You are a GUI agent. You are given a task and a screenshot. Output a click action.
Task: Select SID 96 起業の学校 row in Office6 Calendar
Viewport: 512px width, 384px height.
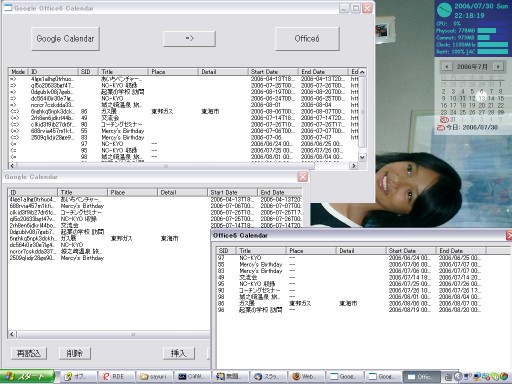(x=363, y=310)
